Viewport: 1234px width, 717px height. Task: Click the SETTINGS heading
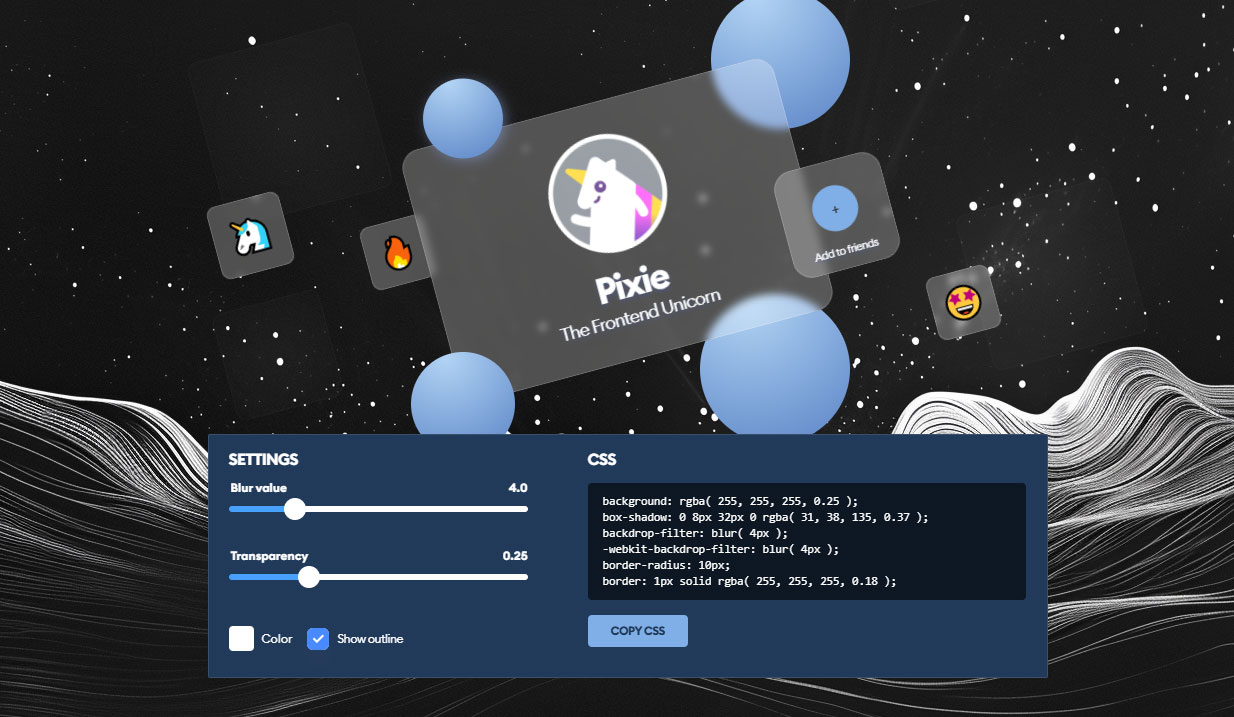tap(263, 460)
